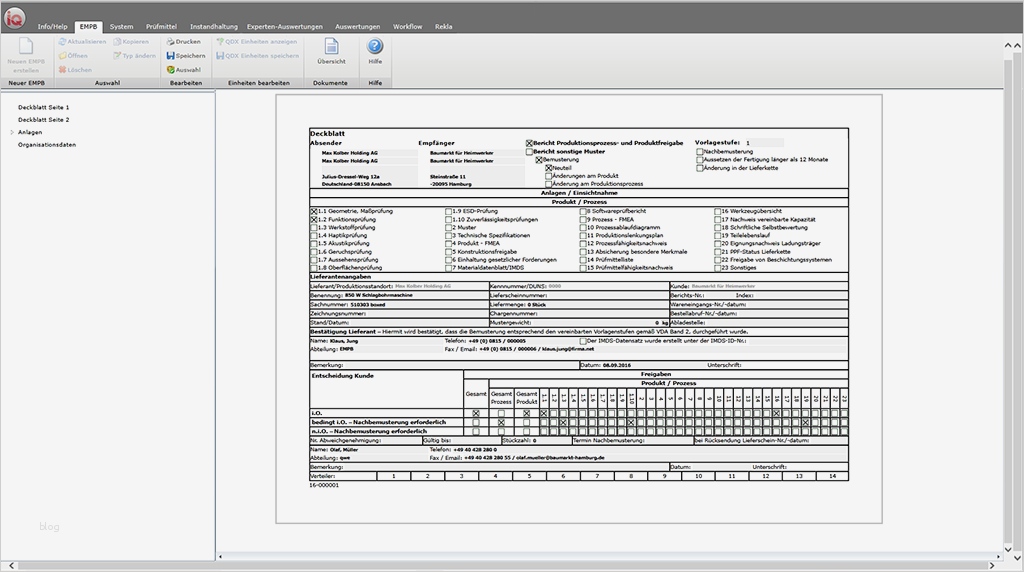Check the Nachbemusterung checkbox
Screen dimensions: 1024x572
[700, 152]
